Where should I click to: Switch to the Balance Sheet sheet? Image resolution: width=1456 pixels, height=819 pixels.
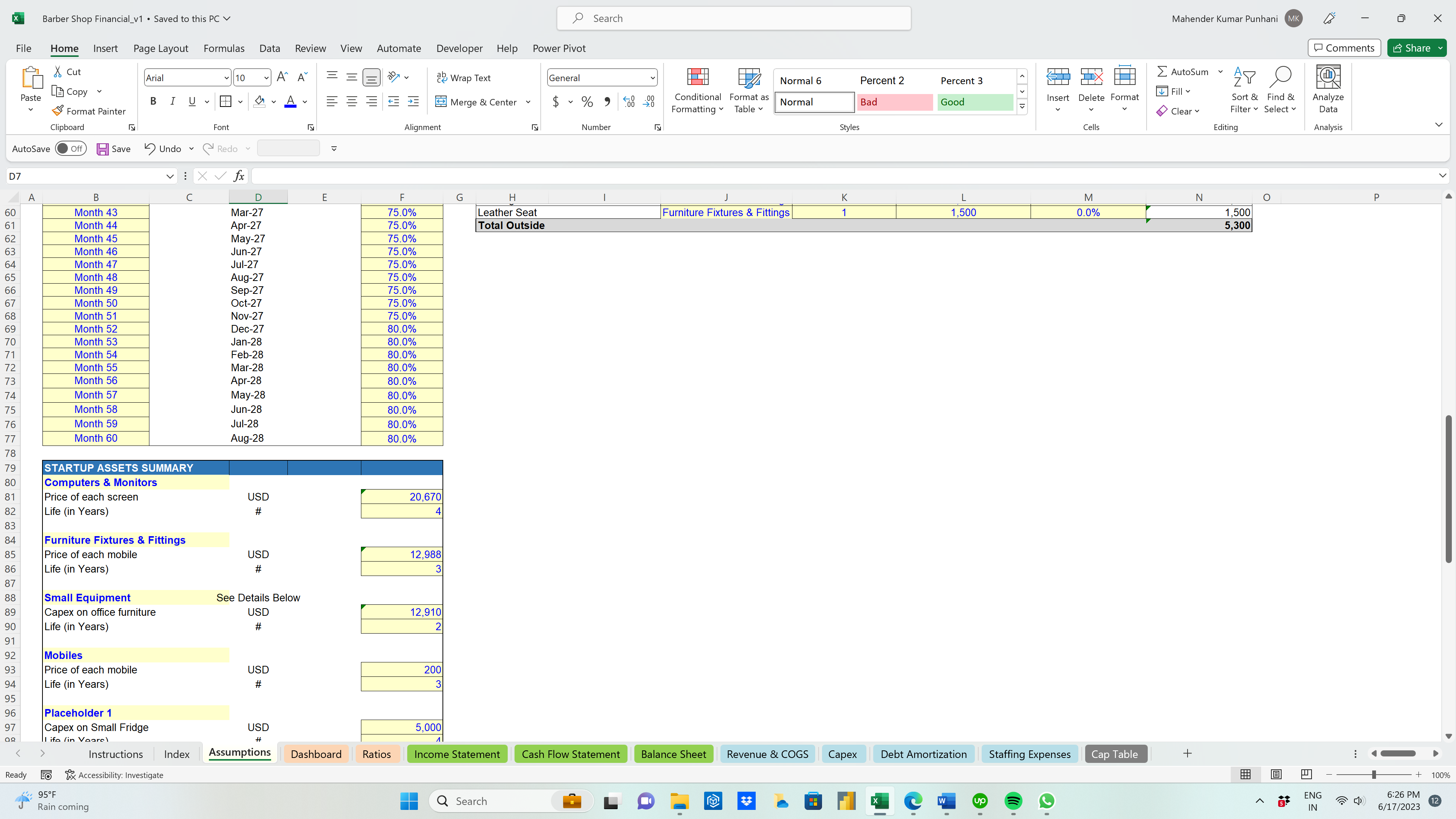click(673, 754)
